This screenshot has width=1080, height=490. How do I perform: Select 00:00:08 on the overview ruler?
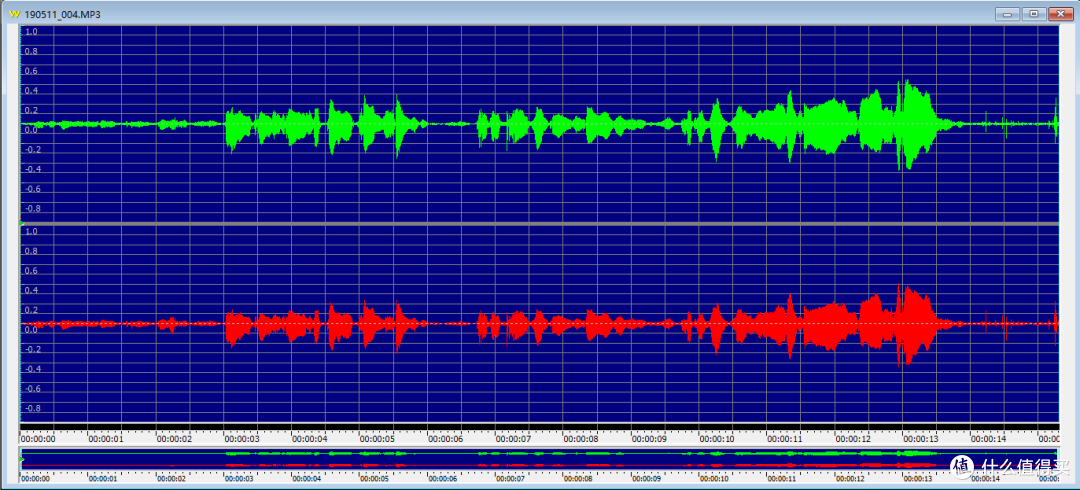(x=579, y=478)
